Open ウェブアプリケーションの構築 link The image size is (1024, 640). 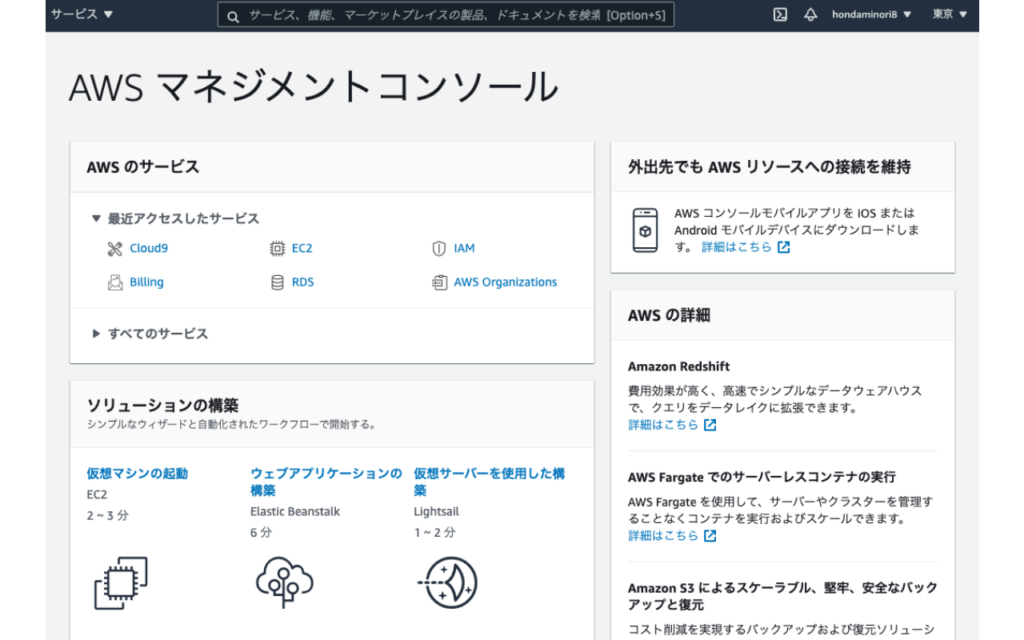(x=326, y=482)
